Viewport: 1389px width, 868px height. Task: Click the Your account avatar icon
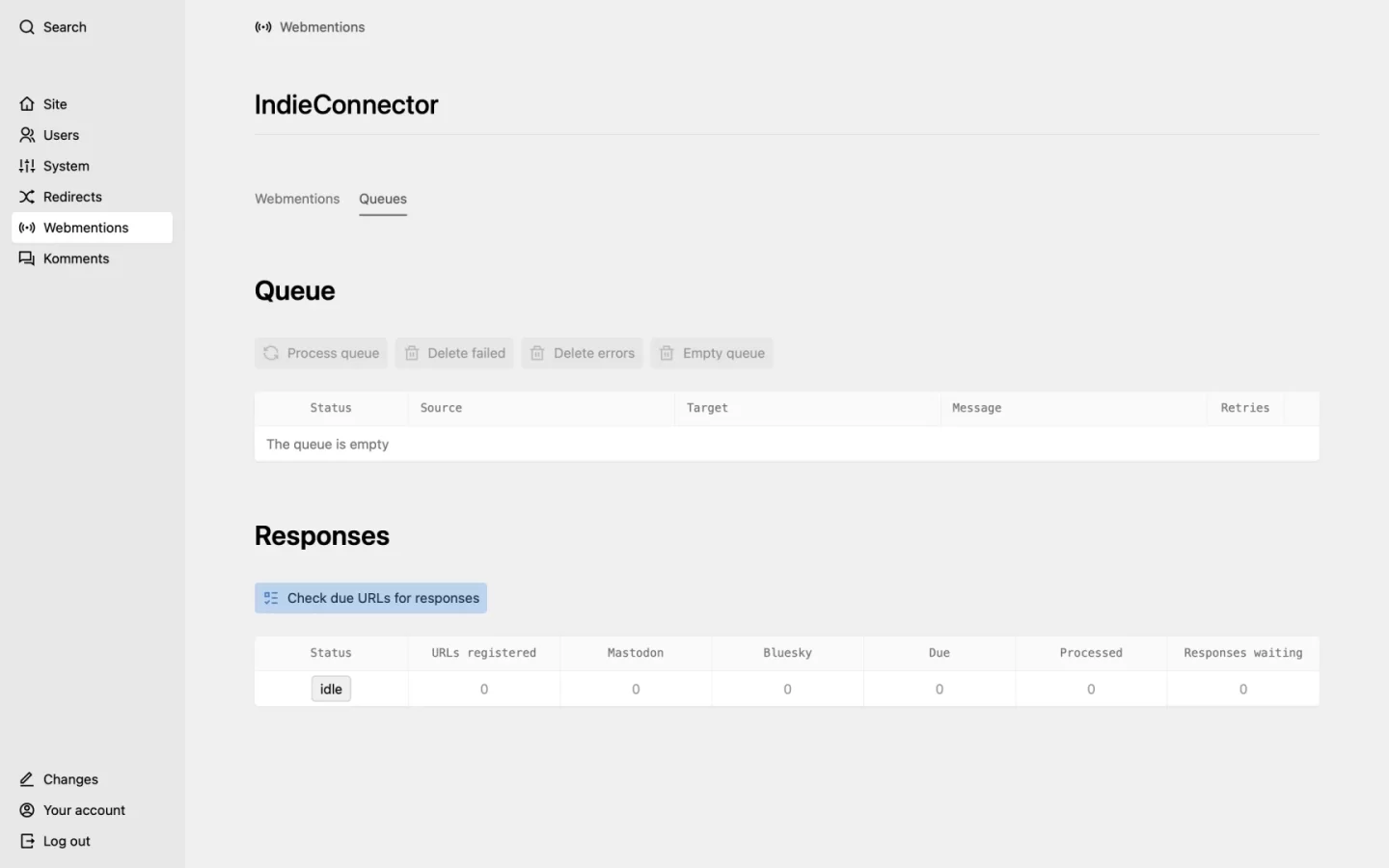pos(27,810)
